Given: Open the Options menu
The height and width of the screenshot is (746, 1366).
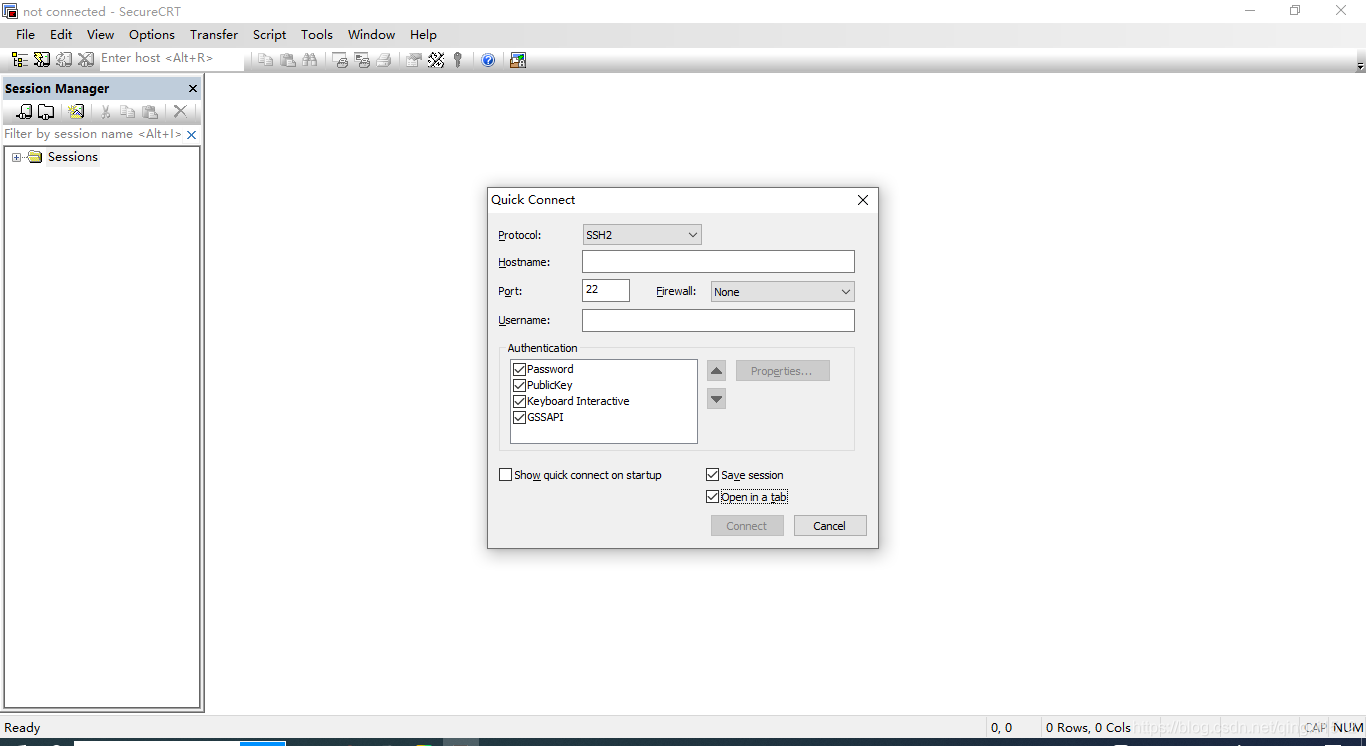Looking at the screenshot, I should click(x=152, y=34).
